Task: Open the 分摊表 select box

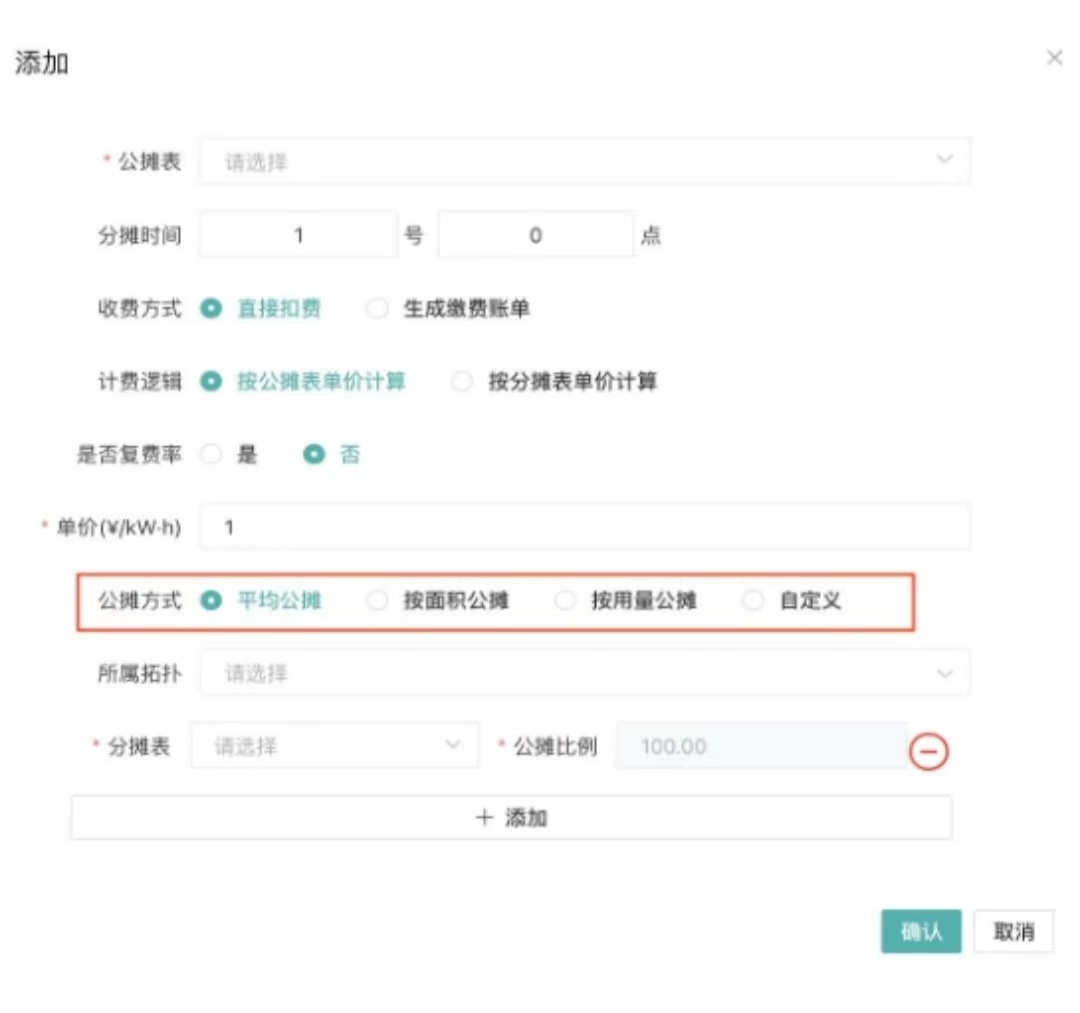Action: pyautogui.click(x=334, y=747)
